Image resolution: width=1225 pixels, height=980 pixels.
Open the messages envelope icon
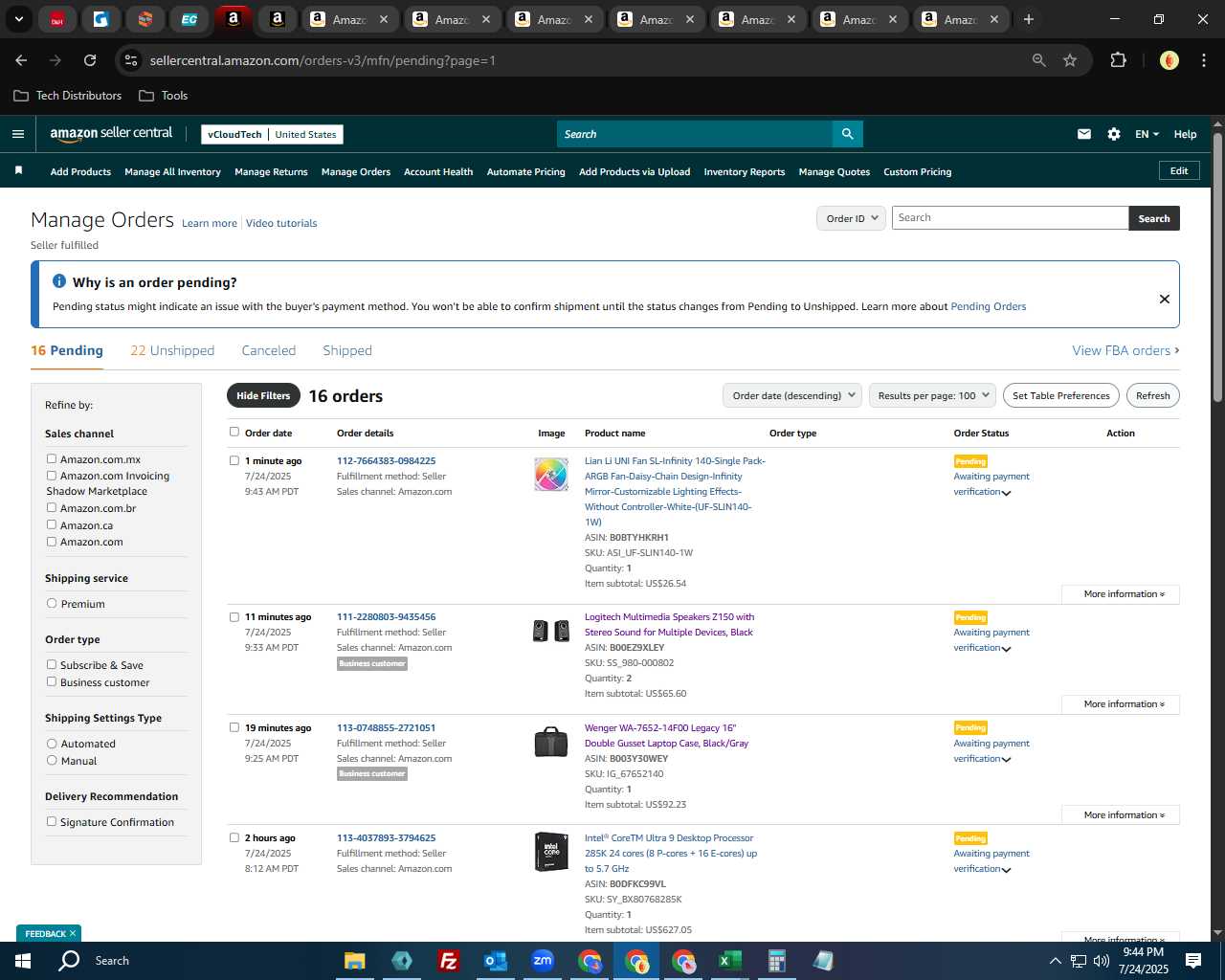(1084, 134)
